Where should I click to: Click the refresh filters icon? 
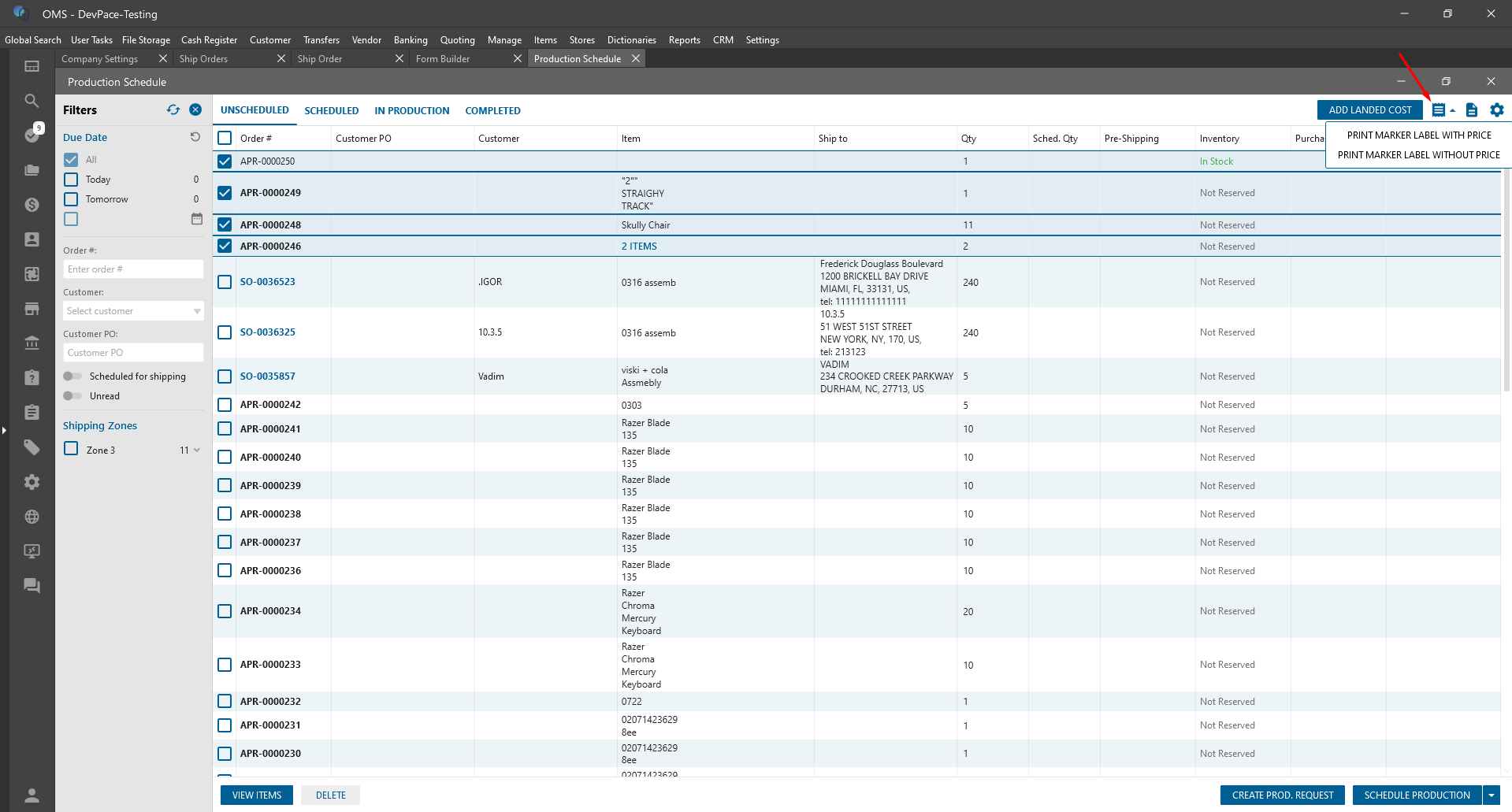[173, 110]
